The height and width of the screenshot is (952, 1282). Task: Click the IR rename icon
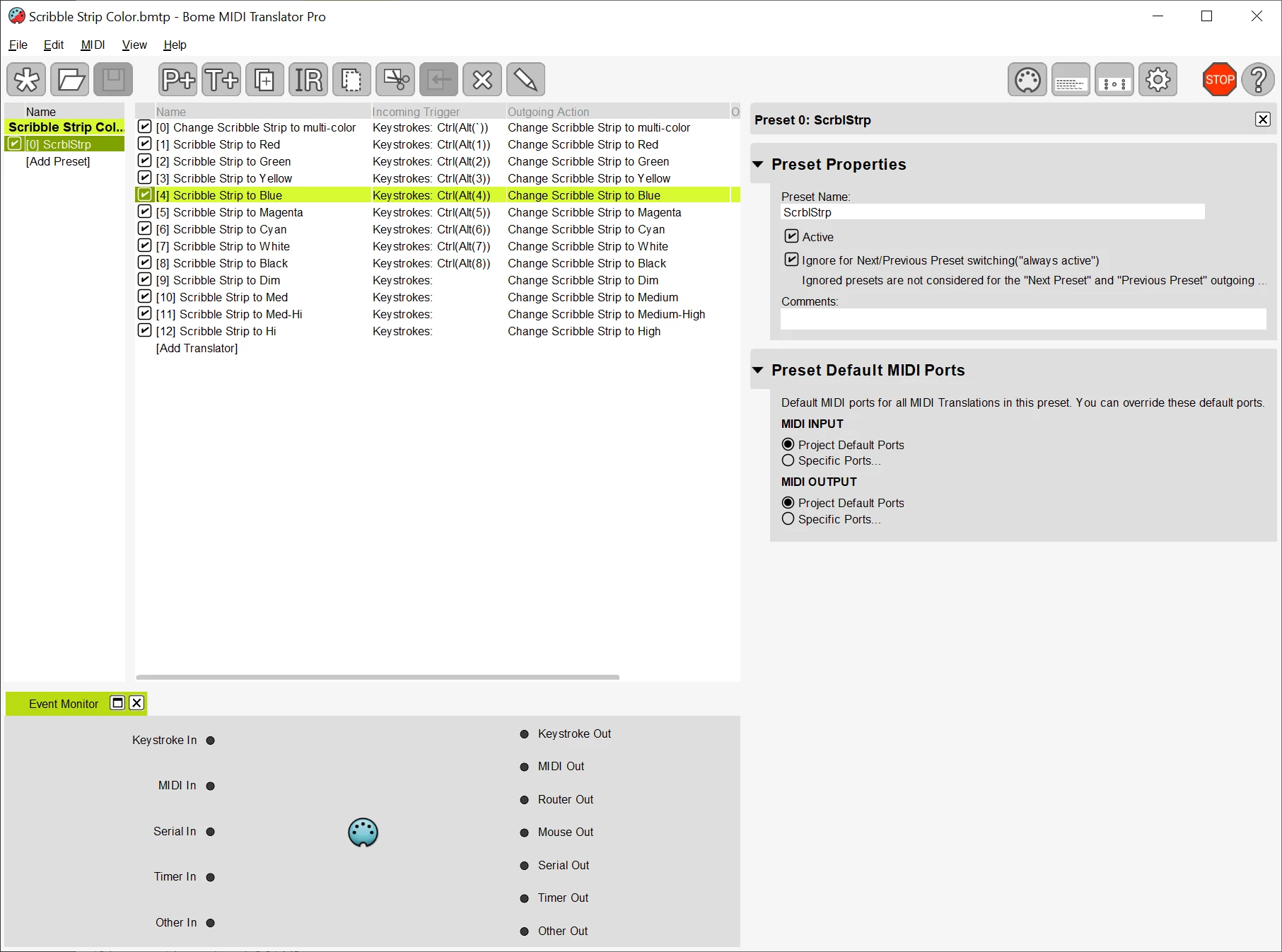[308, 79]
